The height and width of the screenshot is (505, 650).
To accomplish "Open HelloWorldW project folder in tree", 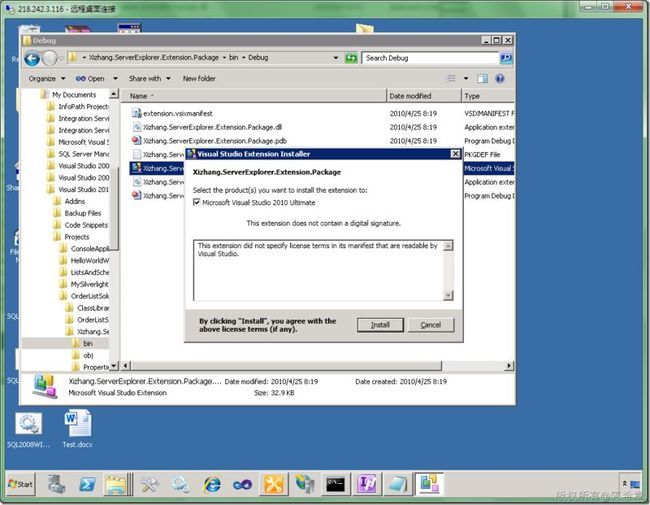I will point(90,261).
